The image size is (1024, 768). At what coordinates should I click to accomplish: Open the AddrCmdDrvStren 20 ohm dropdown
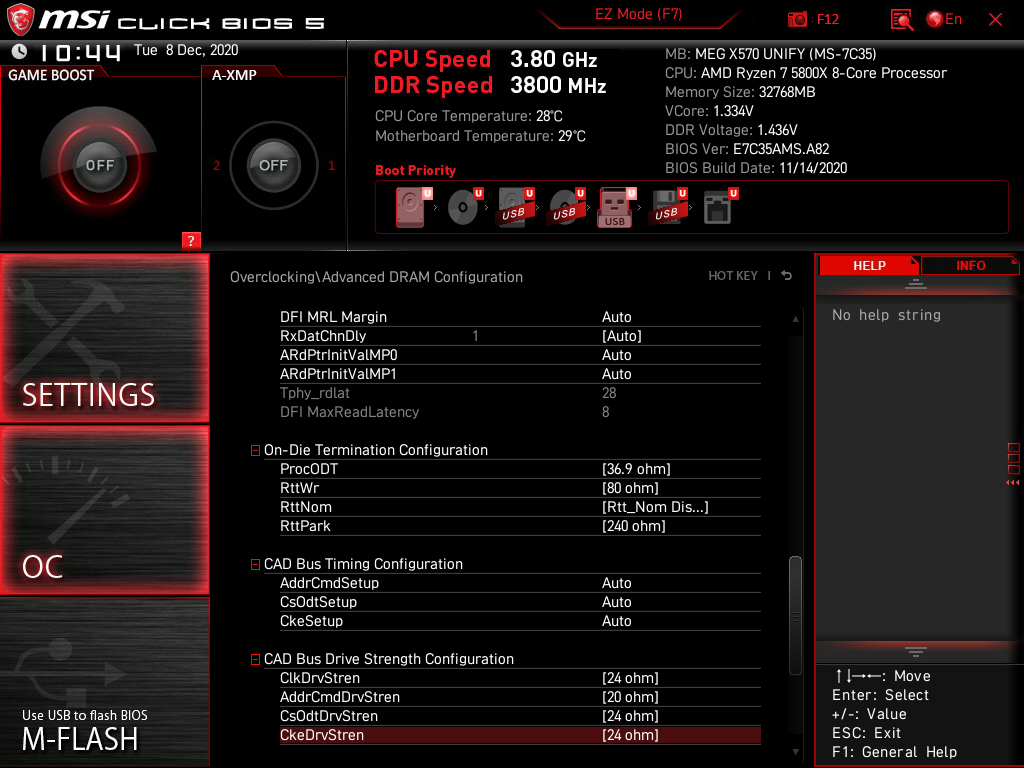point(630,697)
